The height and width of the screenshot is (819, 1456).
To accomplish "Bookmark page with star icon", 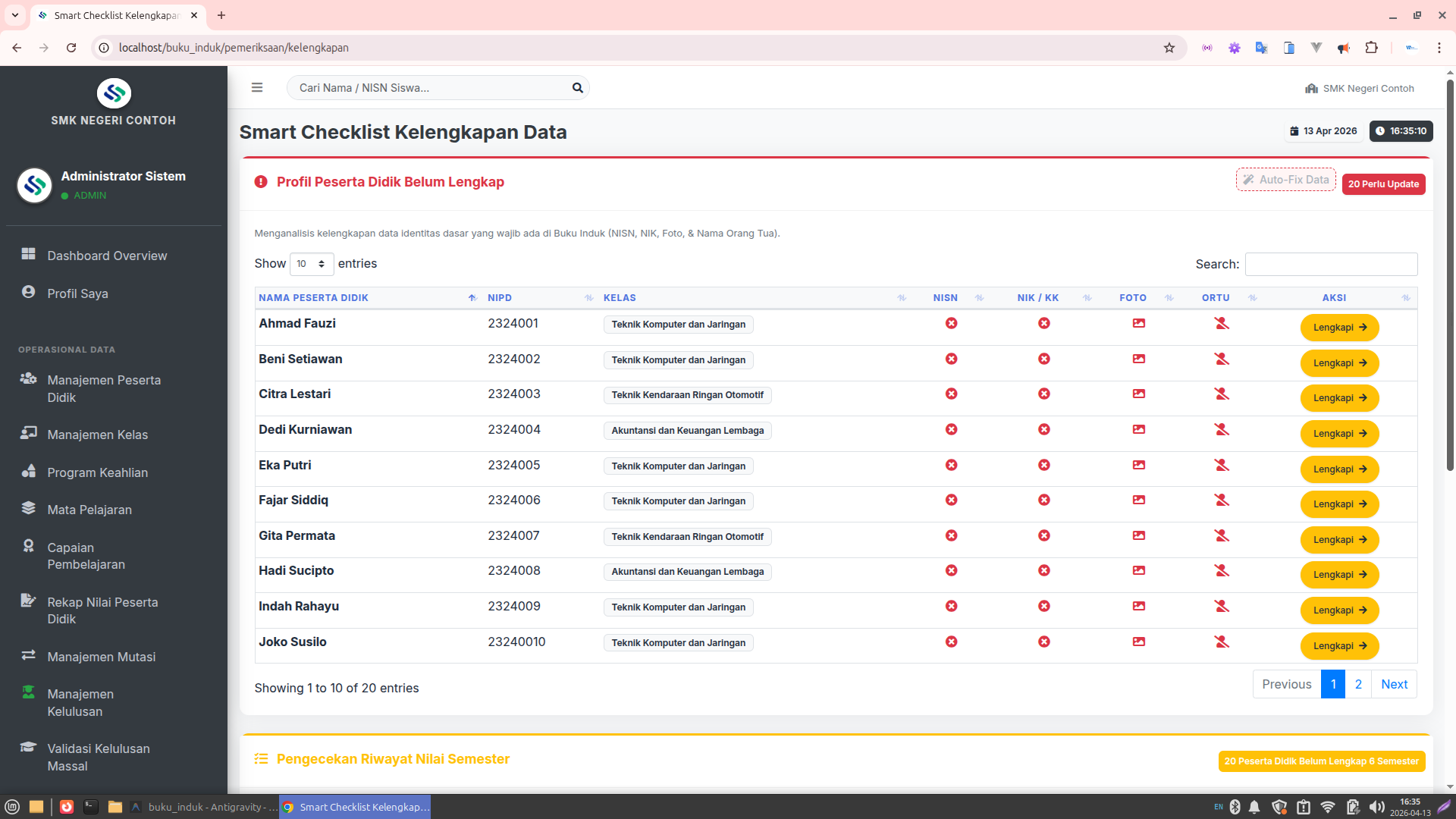I will pyautogui.click(x=1169, y=48).
